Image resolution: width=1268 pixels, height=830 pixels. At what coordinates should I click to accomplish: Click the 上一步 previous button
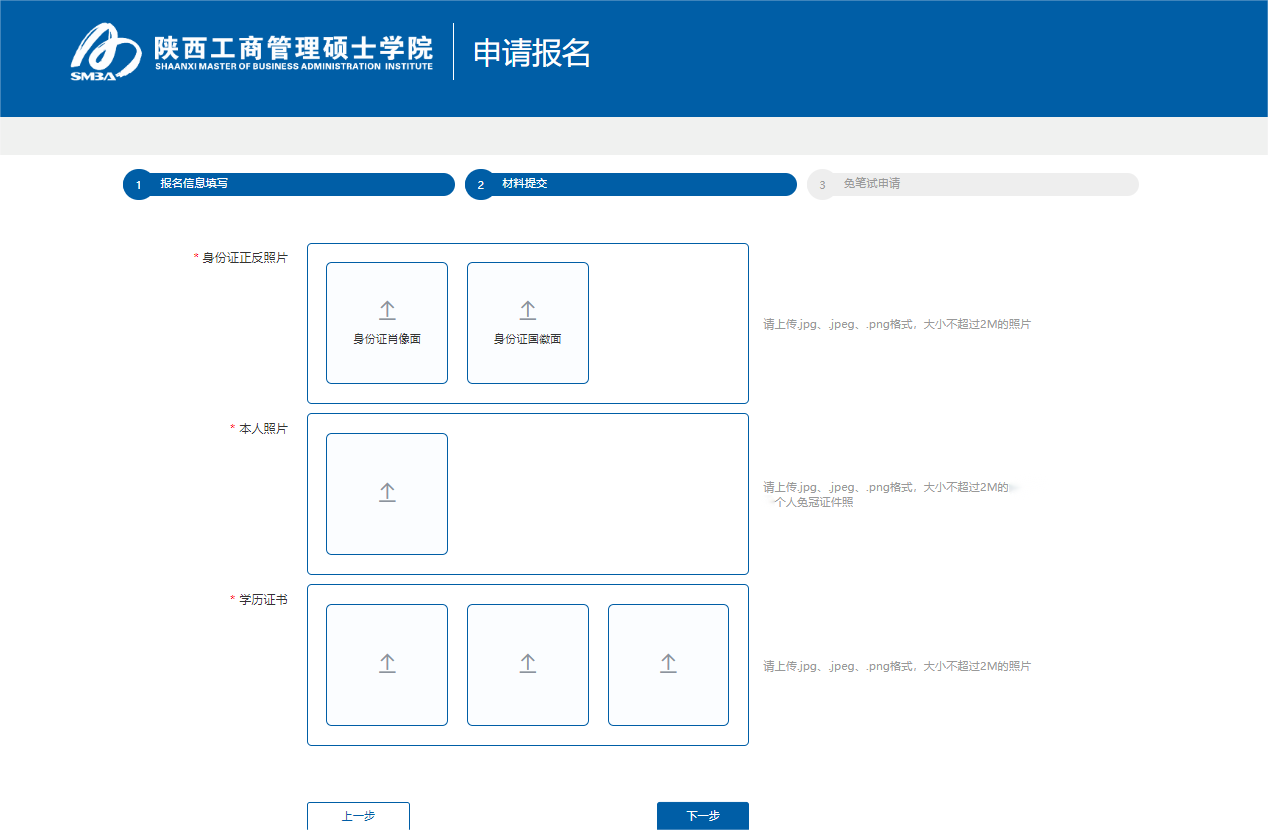(x=358, y=816)
